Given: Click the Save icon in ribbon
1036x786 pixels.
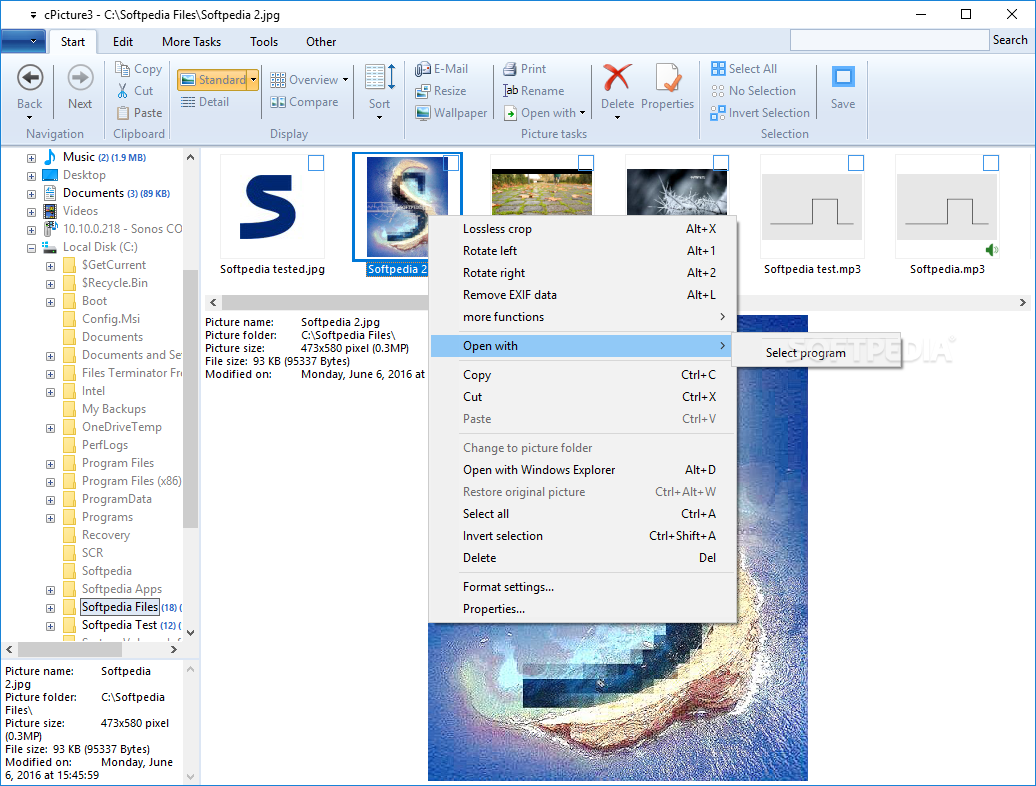Looking at the screenshot, I should tap(843, 77).
